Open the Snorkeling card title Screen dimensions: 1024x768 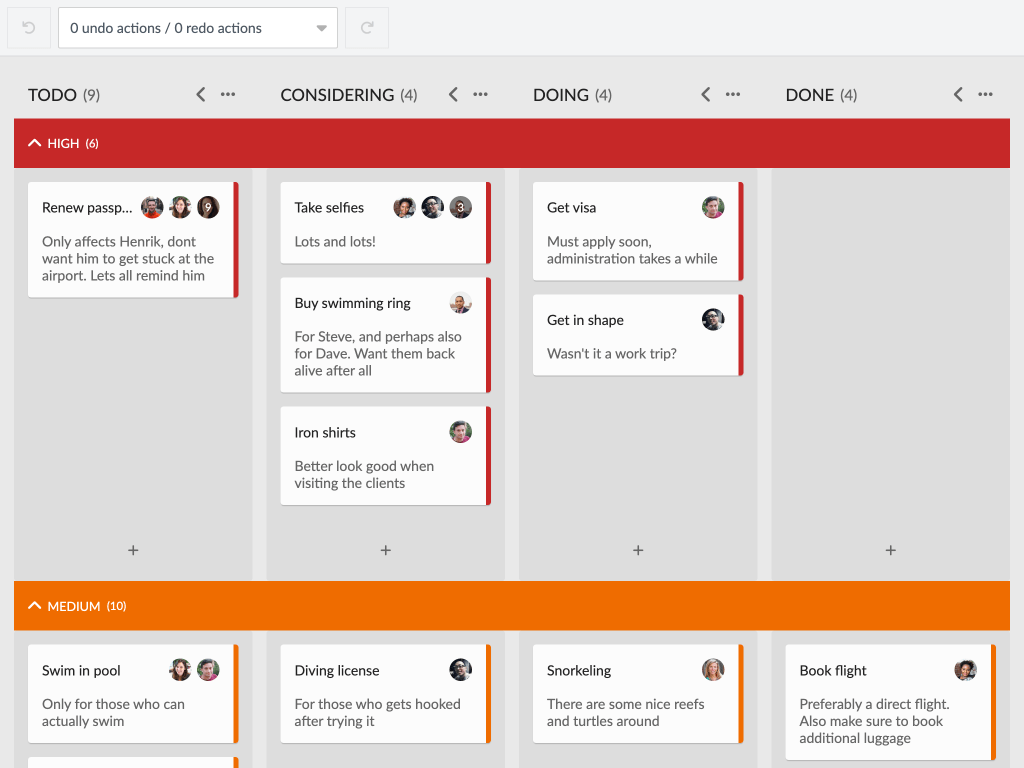579,671
